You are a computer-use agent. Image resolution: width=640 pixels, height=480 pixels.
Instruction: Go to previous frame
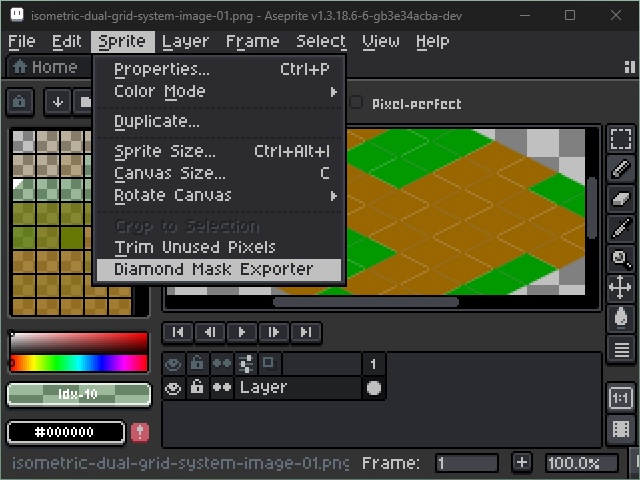point(210,332)
